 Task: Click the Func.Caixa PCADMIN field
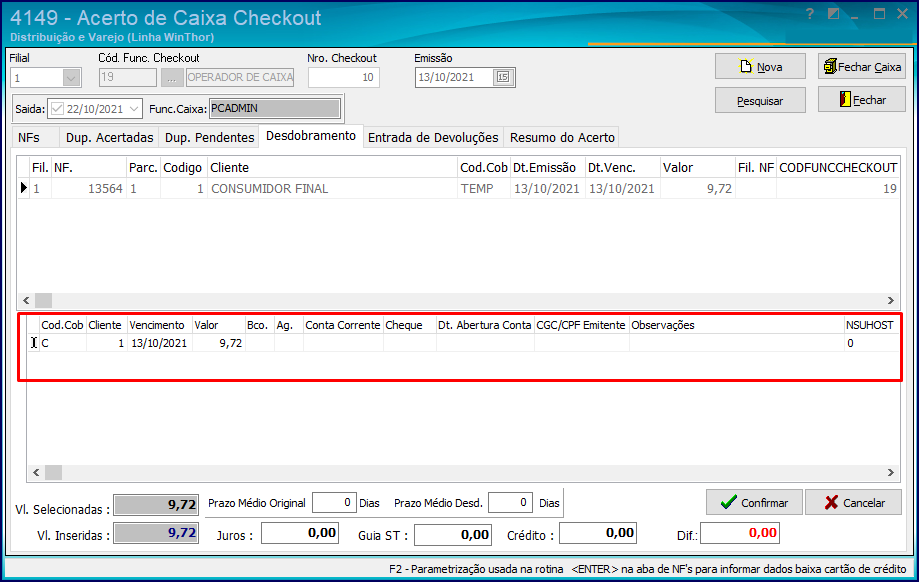(274, 108)
